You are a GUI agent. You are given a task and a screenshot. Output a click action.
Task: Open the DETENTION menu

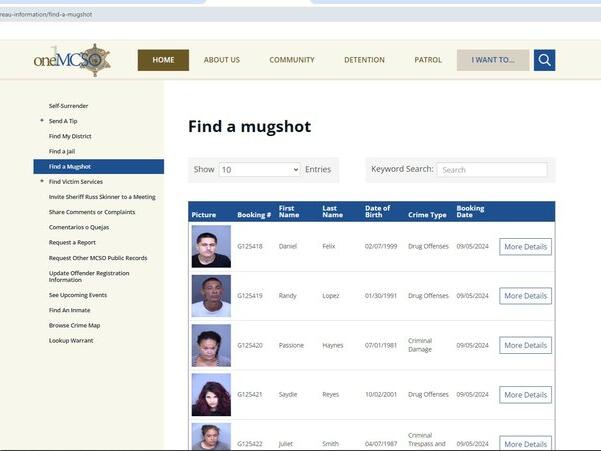coord(364,60)
